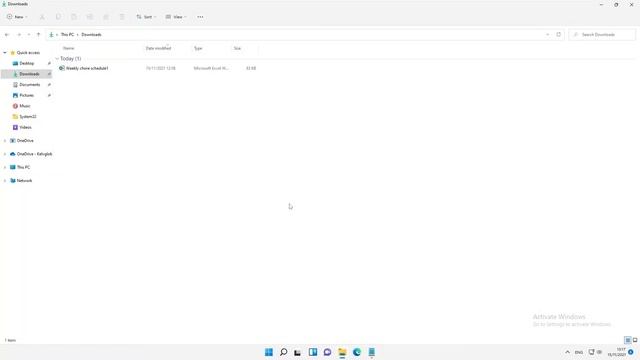Launch Microsoft Edge from taskbar
Image resolution: width=640 pixels, height=360 pixels.
(357, 352)
